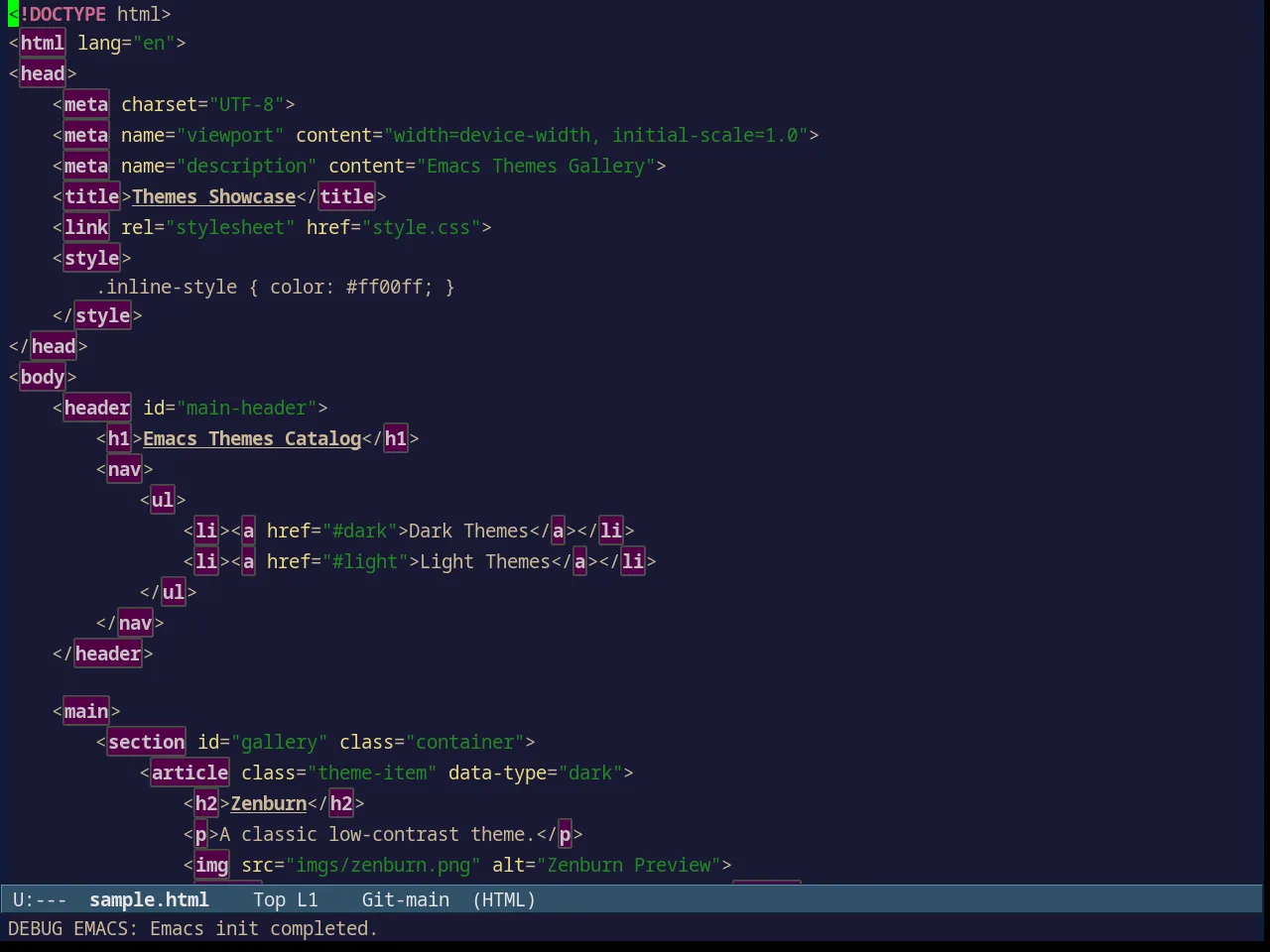
Task: Click the opening main tag
Action: pyautogui.click(x=86, y=711)
